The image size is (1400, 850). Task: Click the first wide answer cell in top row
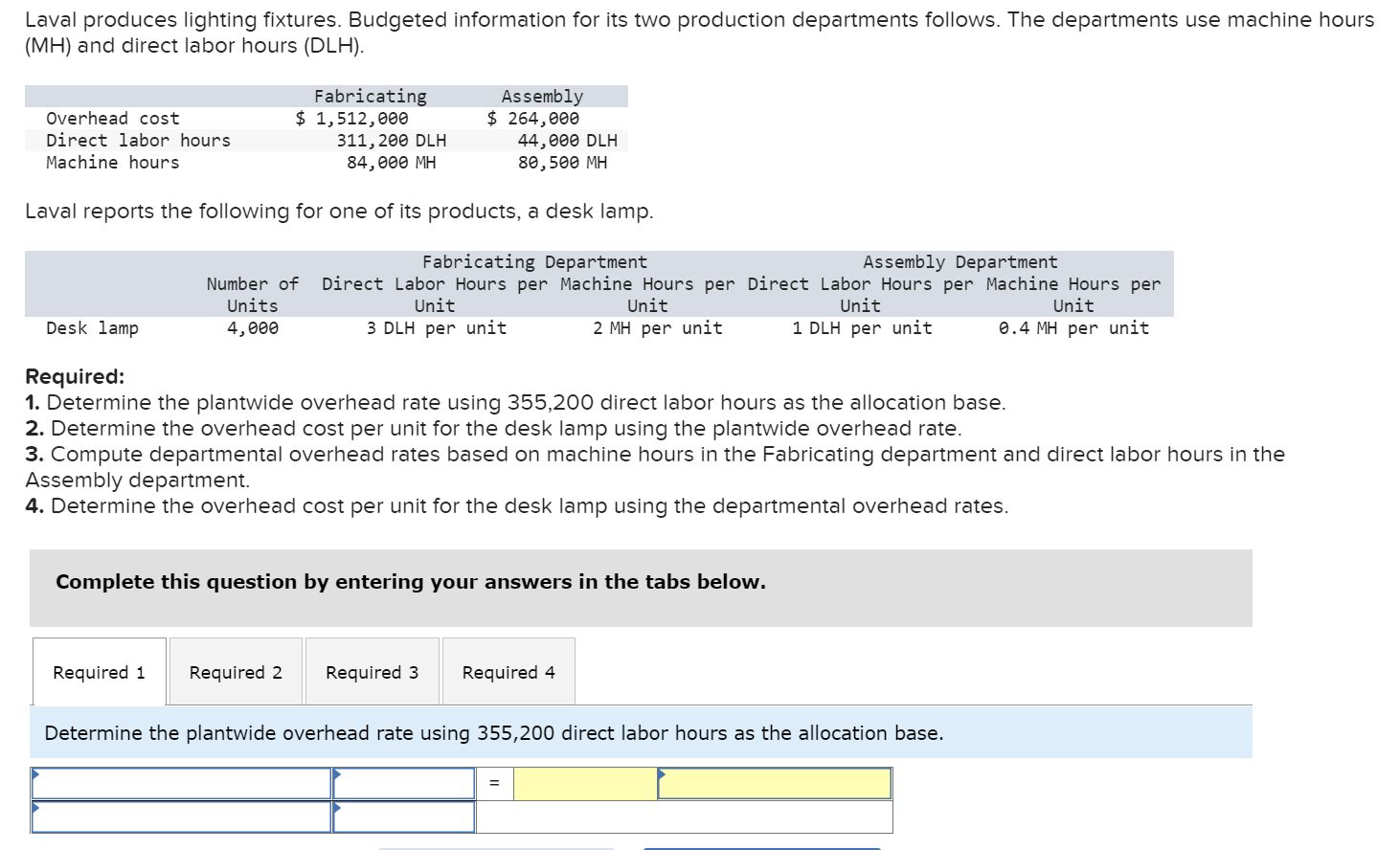(x=182, y=783)
